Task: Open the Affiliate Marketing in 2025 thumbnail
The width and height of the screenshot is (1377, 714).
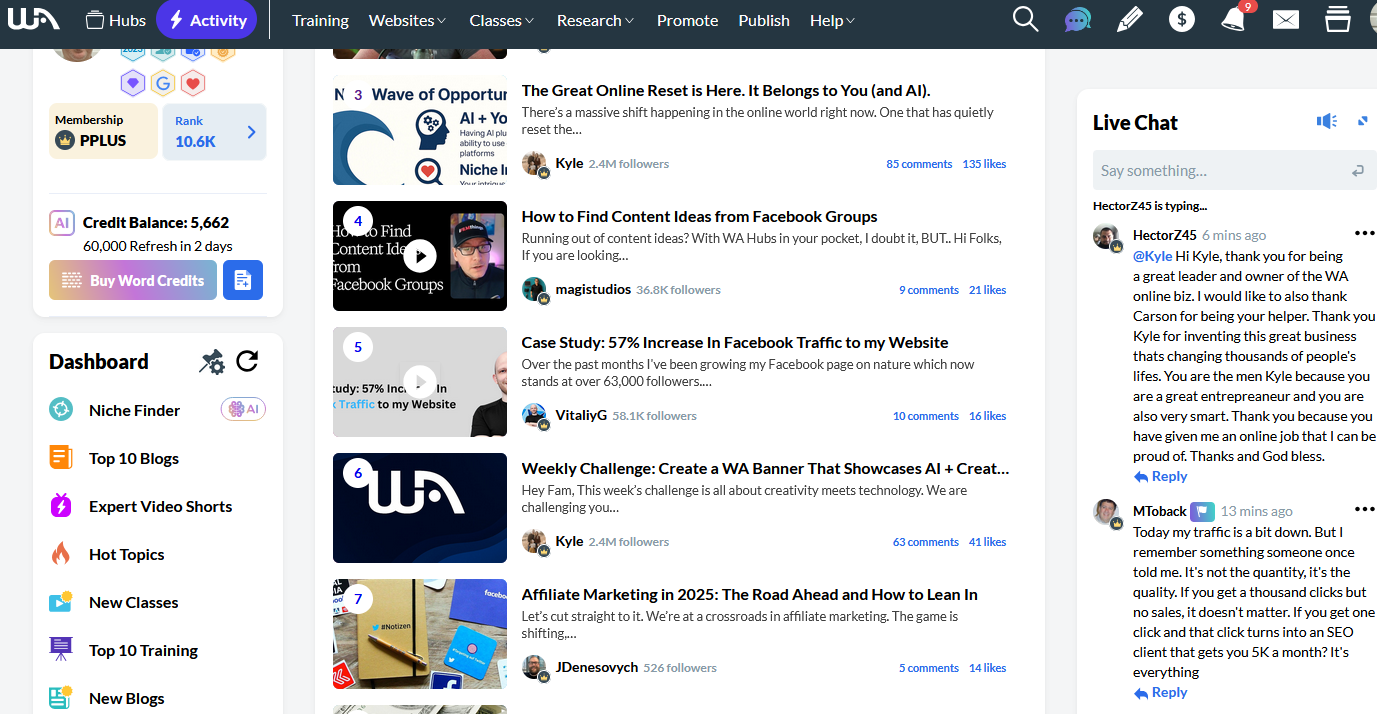Action: [x=420, y=634]
